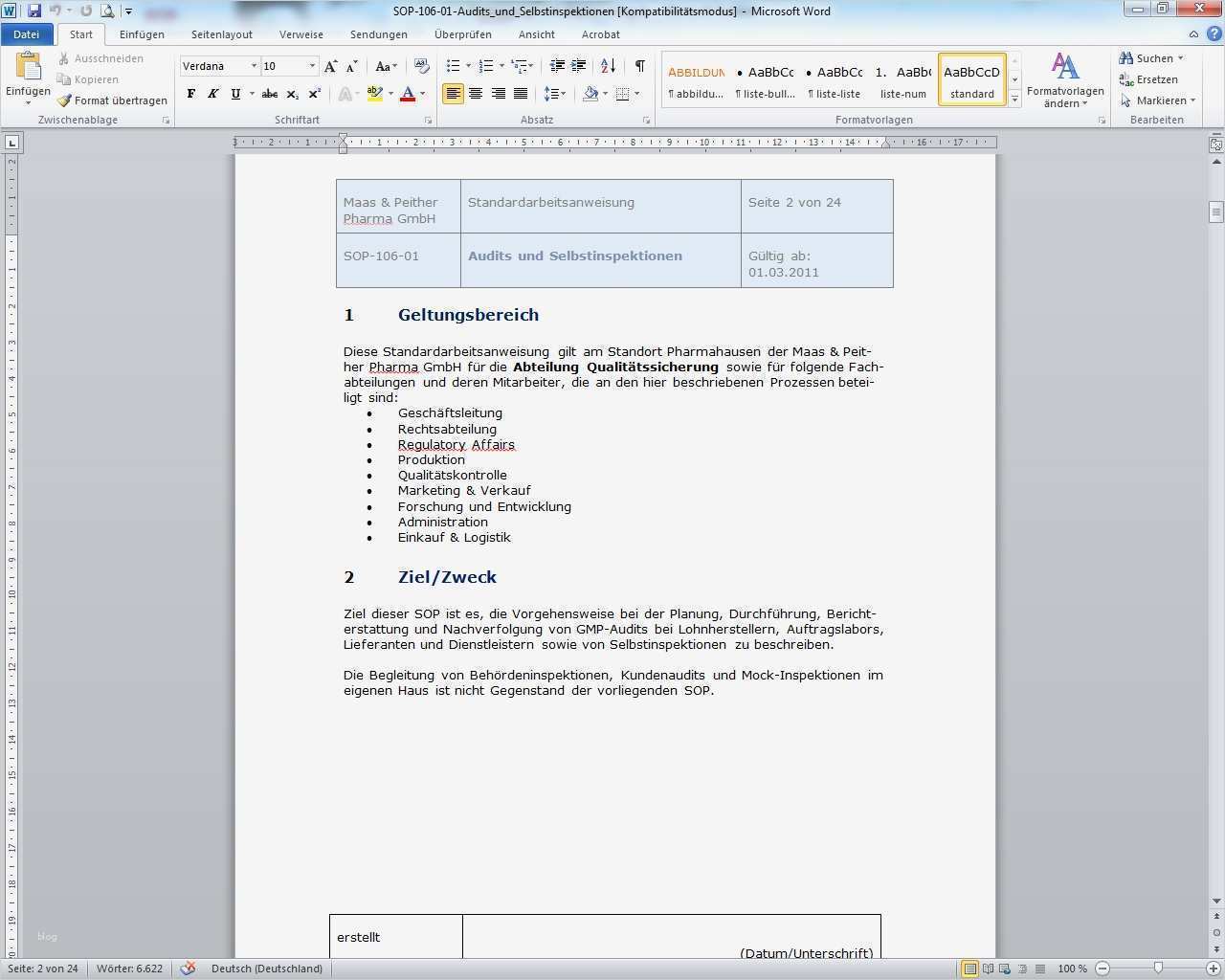Decrease paragraph indent

[x=557, y=66]
